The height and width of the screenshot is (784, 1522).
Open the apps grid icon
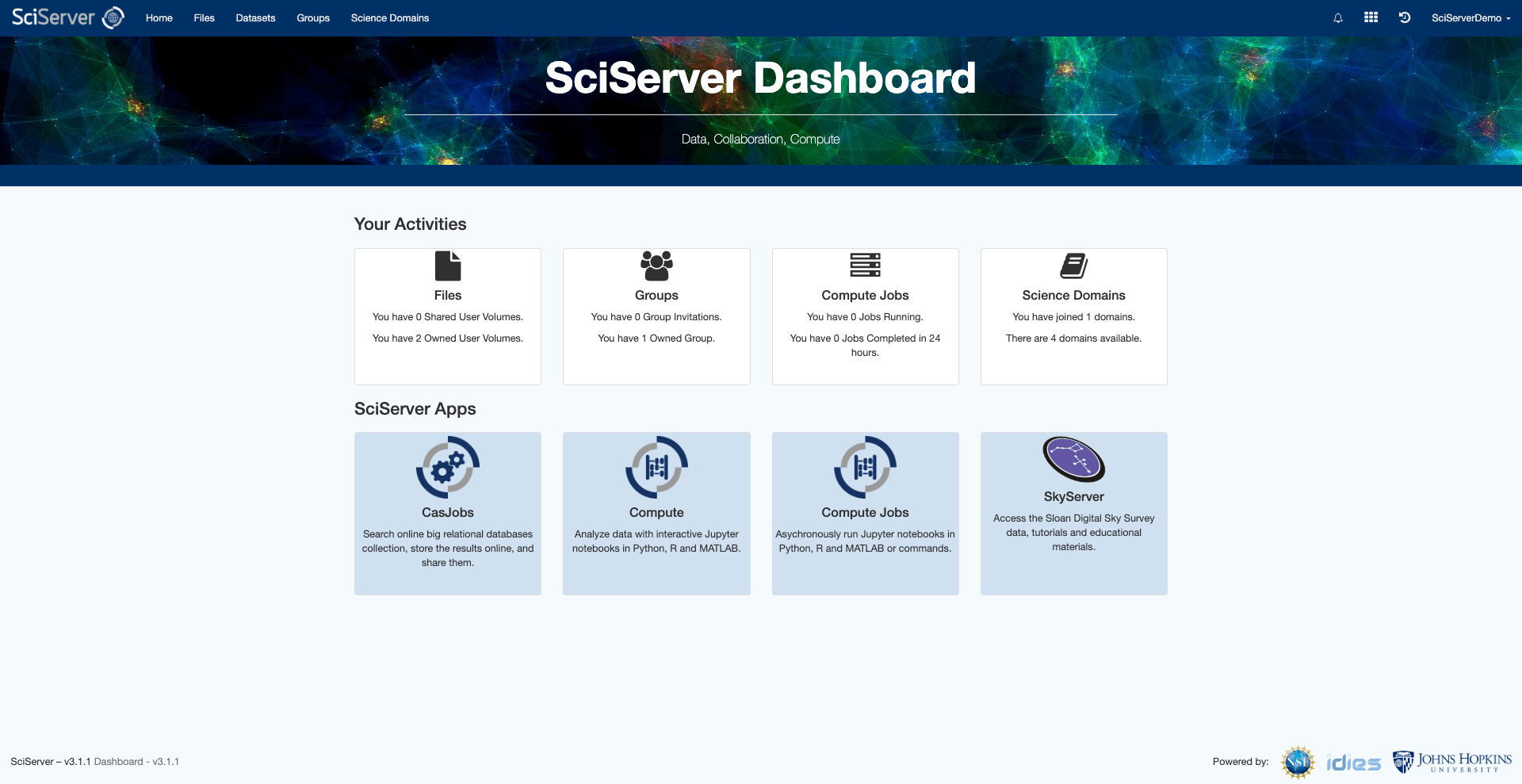(x=1371, y=17)
